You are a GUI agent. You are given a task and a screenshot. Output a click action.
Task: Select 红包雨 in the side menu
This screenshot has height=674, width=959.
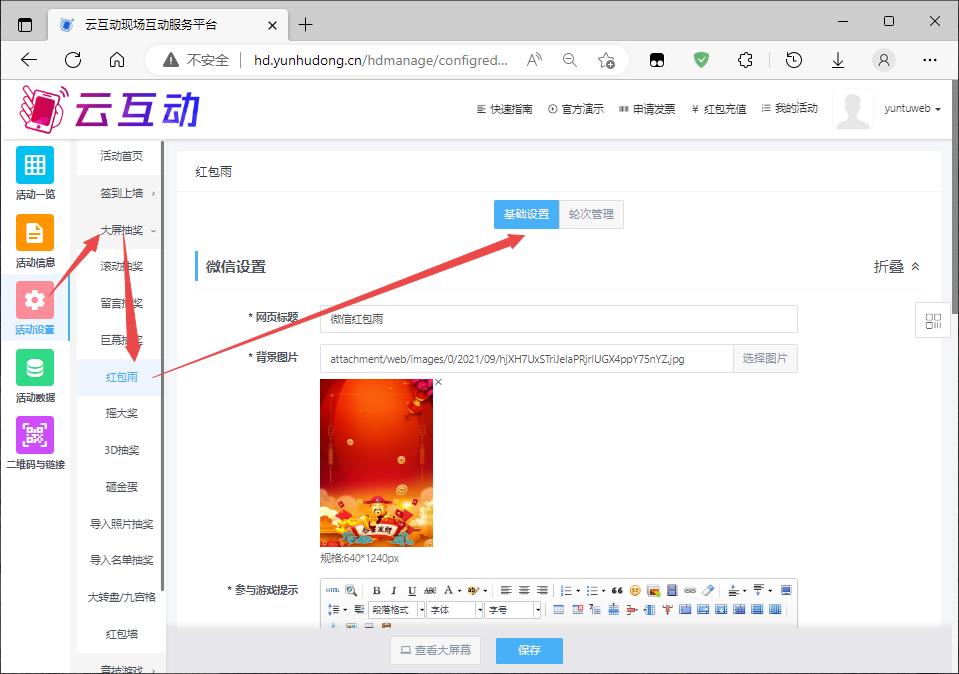click(121, 377)
